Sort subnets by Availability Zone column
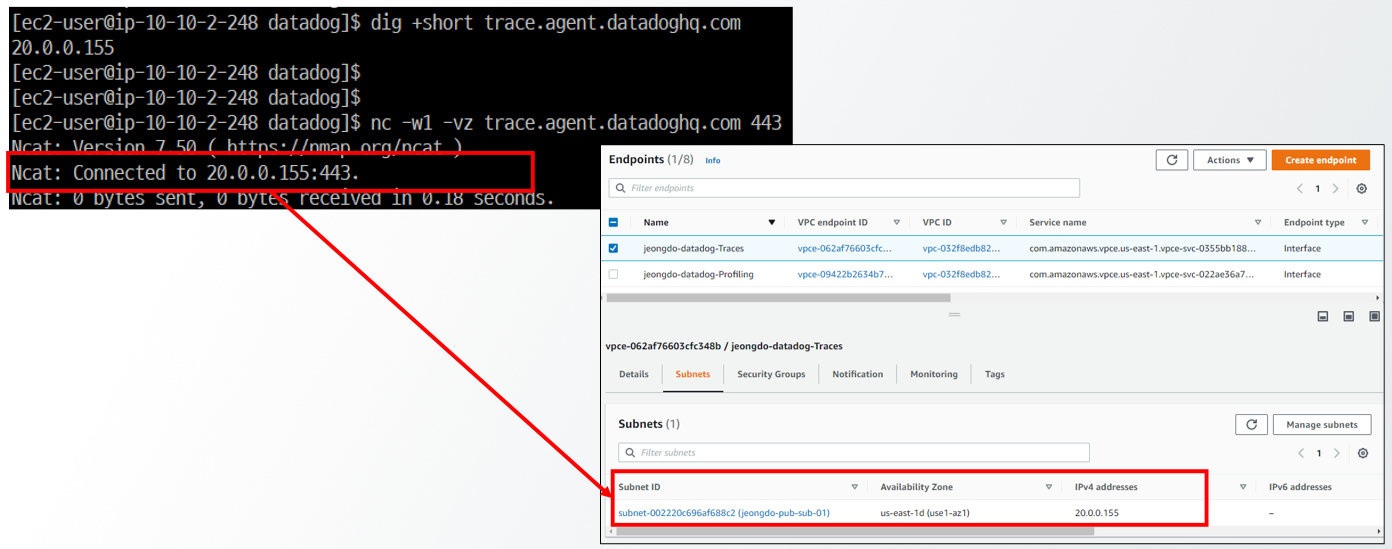 point(1048,487)
